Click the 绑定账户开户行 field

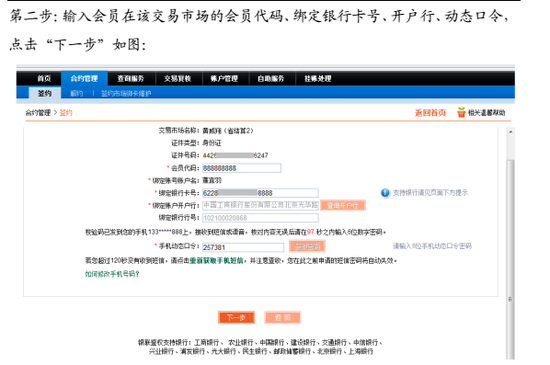click(x=260, y=205)
